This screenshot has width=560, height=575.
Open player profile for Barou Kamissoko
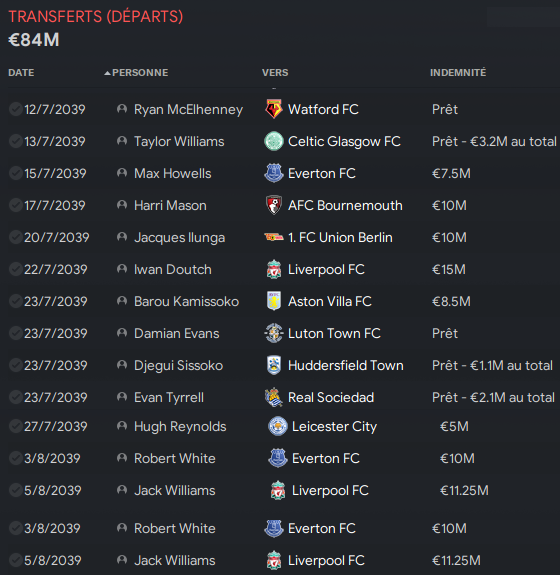(x=186, y=301)
